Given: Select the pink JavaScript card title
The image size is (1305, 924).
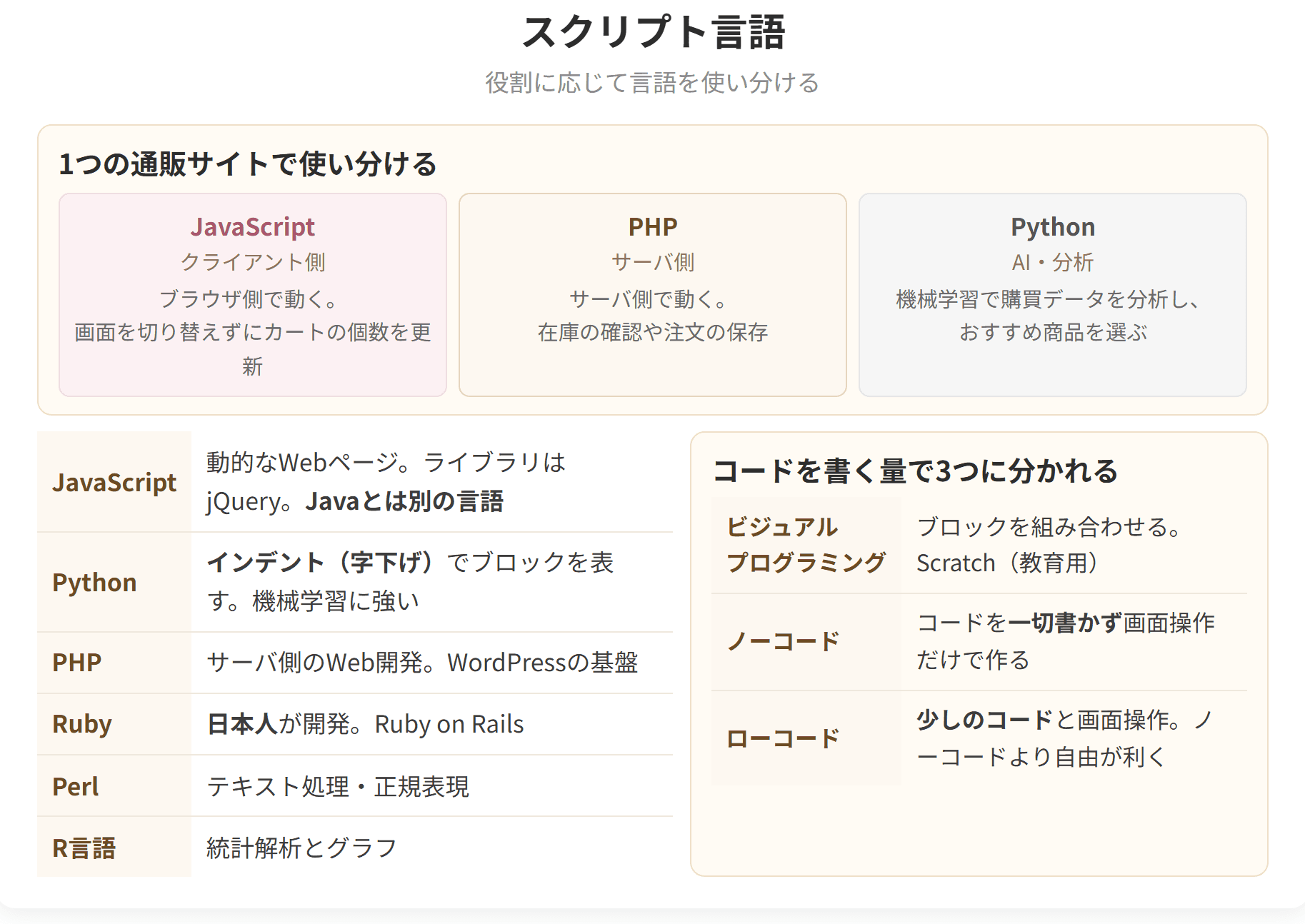Looking at the screenshot, I should tap(253, 226).
